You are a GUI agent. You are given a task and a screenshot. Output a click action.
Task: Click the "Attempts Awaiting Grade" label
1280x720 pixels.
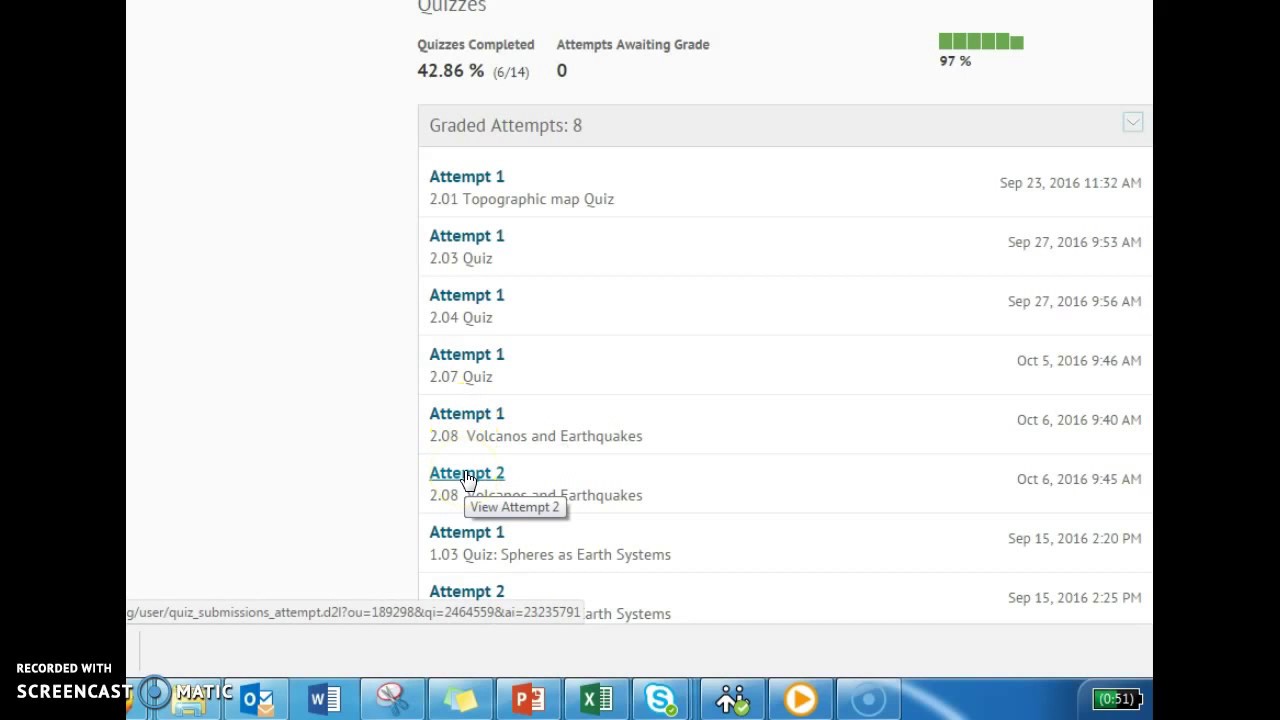633,44
